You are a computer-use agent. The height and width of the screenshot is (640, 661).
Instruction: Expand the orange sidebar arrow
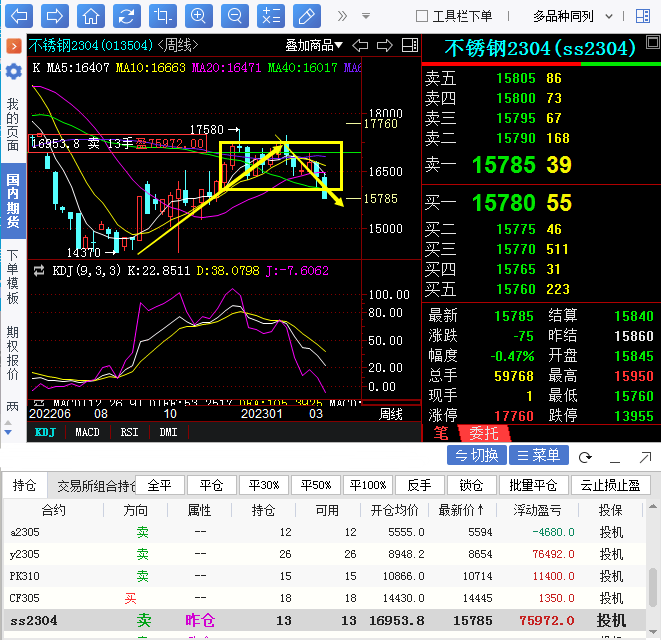click(x=14, y=46)
